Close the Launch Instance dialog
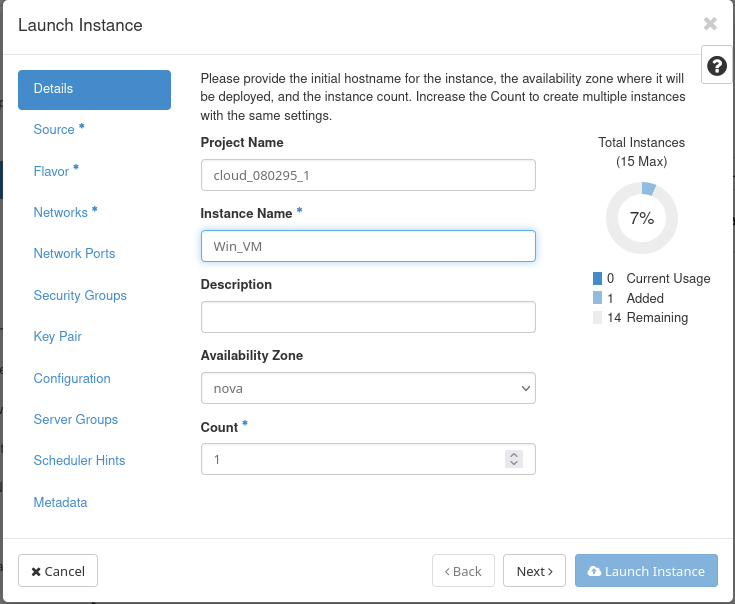This screenshot has width=735, height=604. pyautogui.click(x=710, y=24)
